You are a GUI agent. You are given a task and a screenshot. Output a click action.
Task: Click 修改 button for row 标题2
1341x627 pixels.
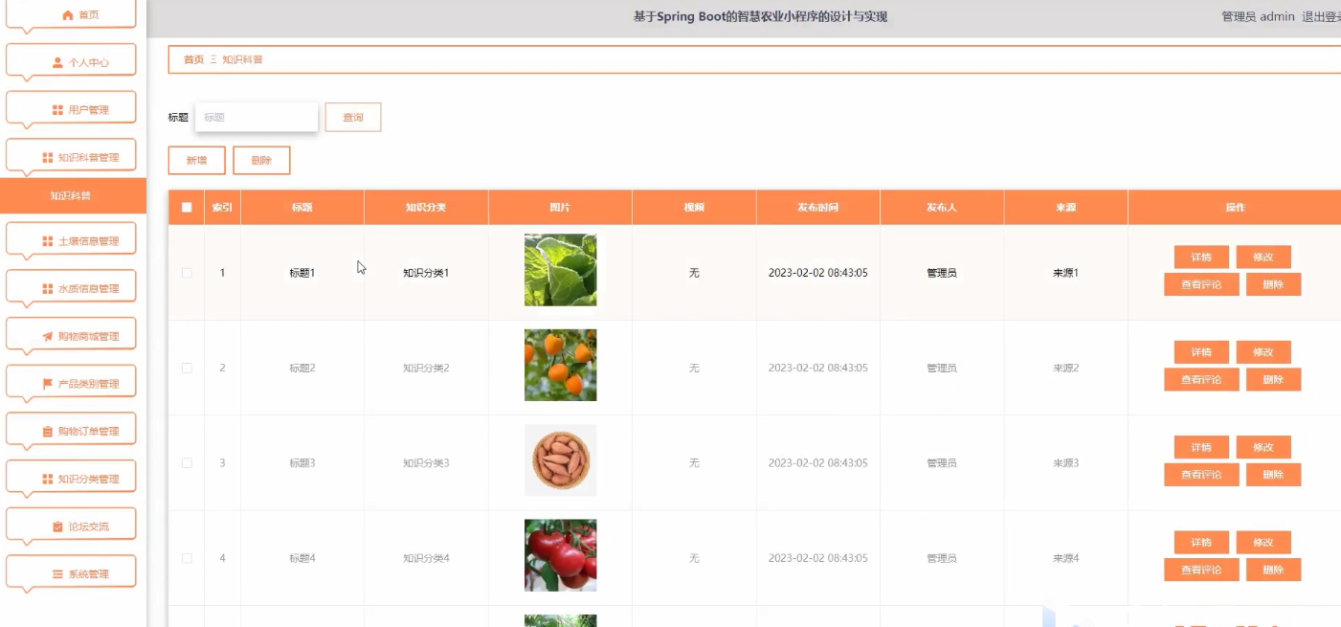tap(1263, 352)
